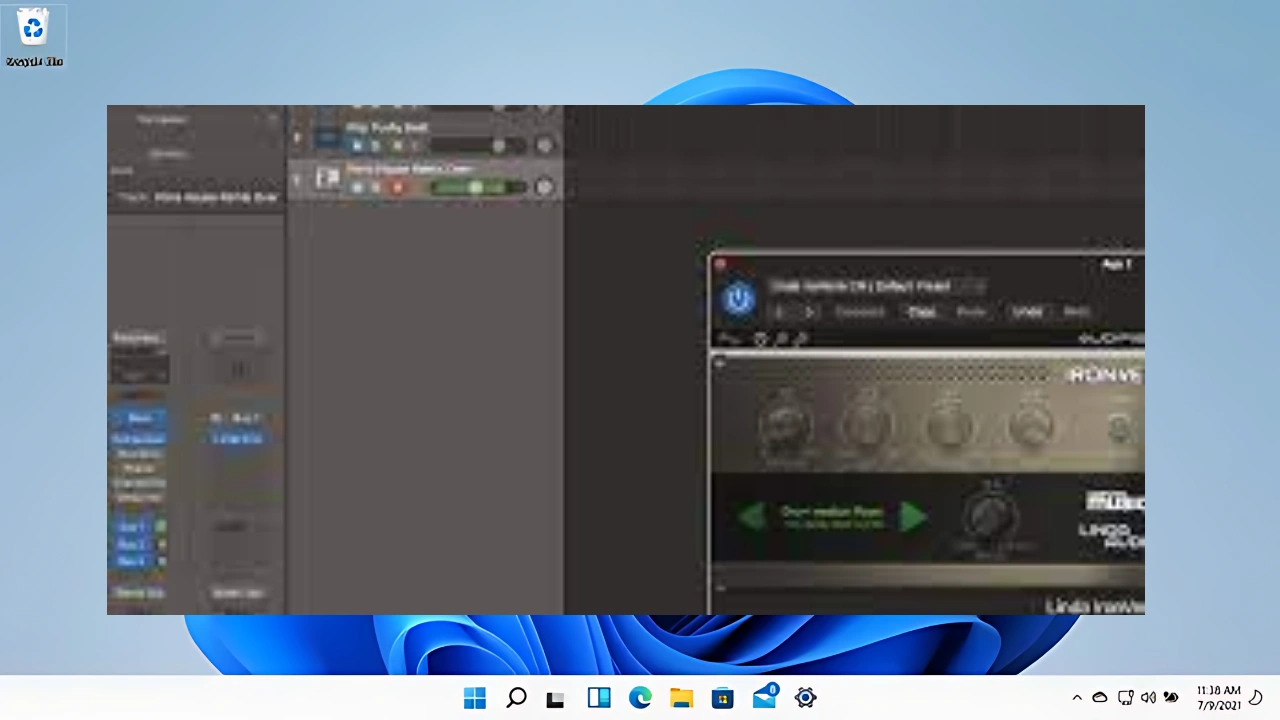Viewport: 1280px width, 720px height.
Task: Show hidden system tray icons
Action: (1077, 698)
